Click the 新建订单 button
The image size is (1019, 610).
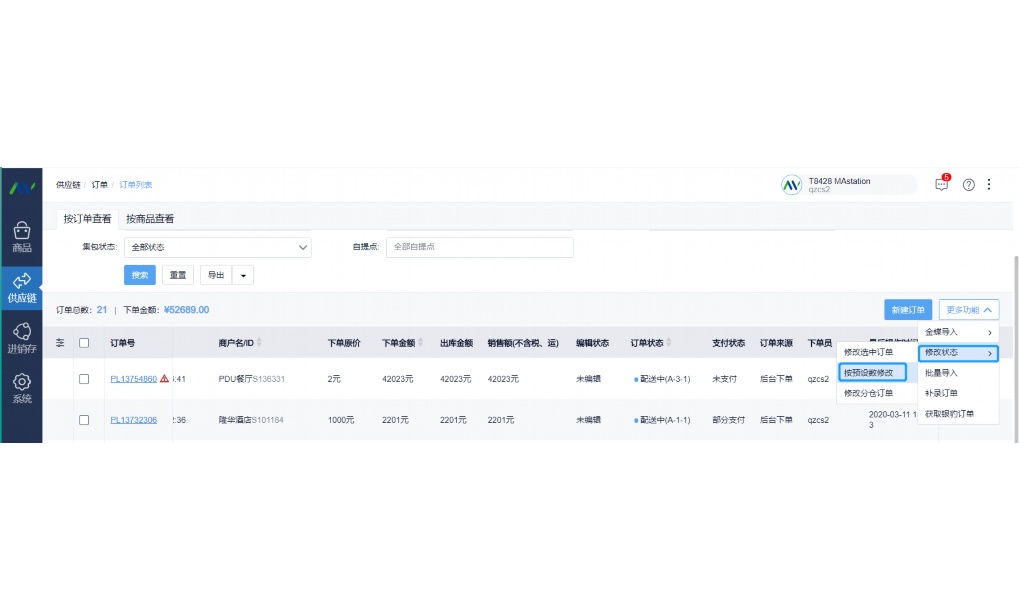click(x=908, y=310)
